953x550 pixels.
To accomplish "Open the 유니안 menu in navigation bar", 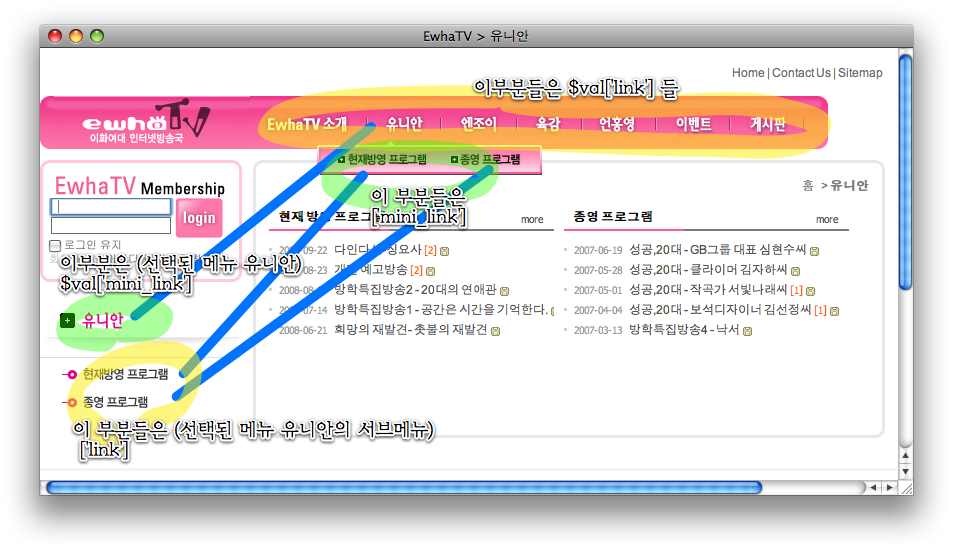I will [x=404, y=124].
